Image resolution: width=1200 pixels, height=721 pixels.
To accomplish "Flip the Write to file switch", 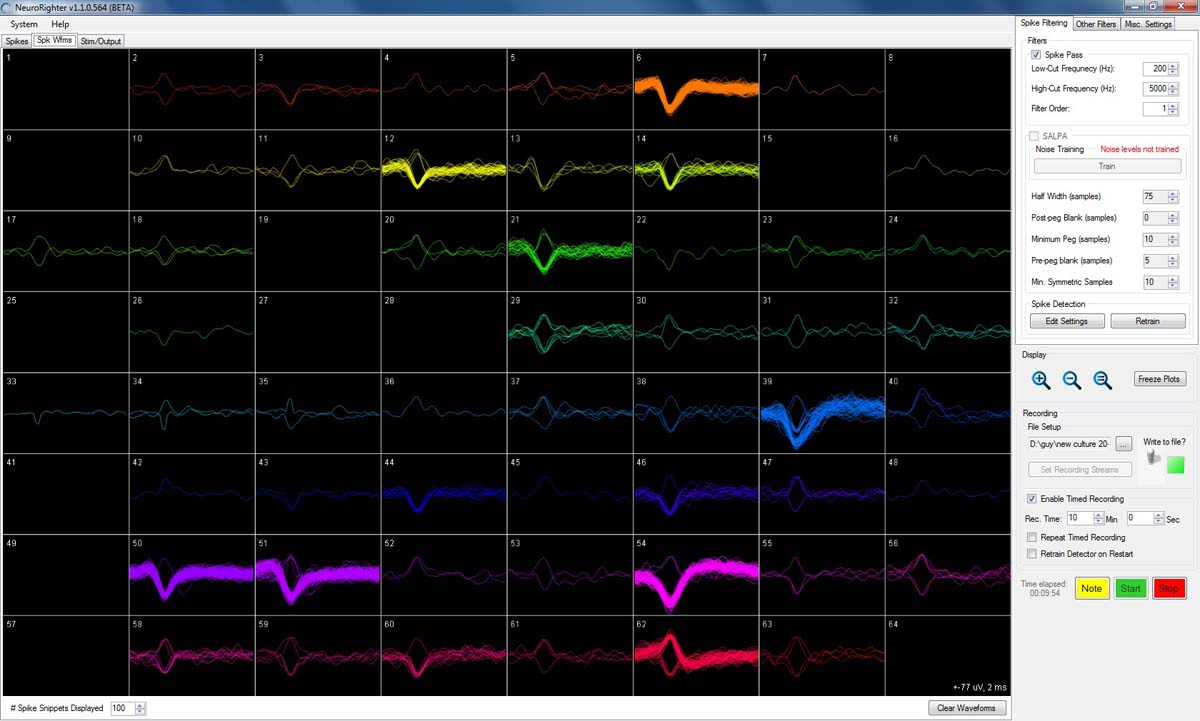I will click(1153, 457).
